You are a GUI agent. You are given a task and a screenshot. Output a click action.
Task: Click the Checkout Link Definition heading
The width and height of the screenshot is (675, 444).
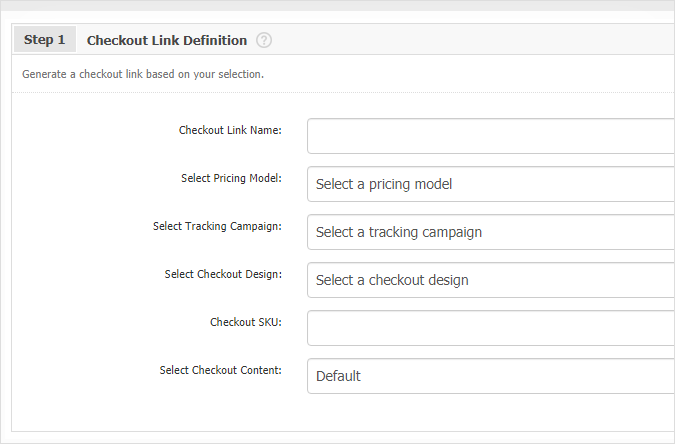[167, 41]
